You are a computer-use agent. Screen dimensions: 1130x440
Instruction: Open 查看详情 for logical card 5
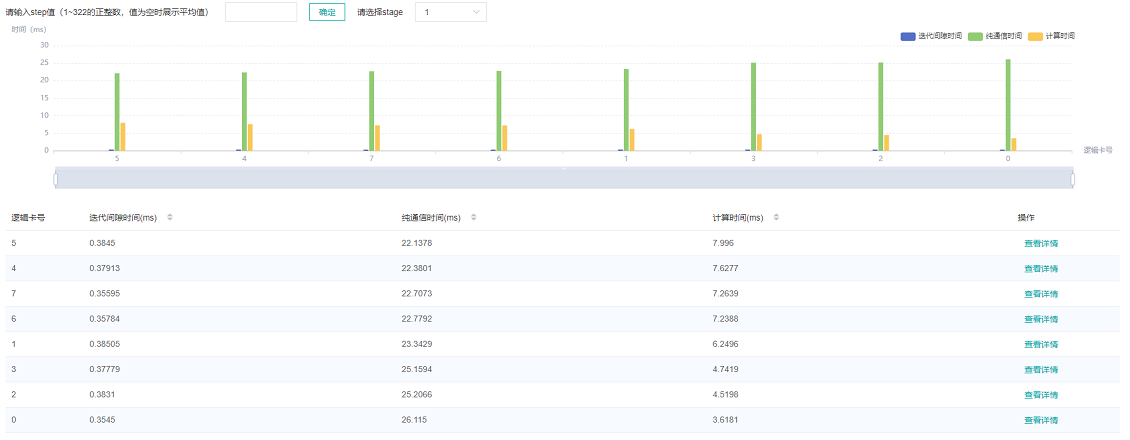pyautogui.click(x=1040, y=243)
